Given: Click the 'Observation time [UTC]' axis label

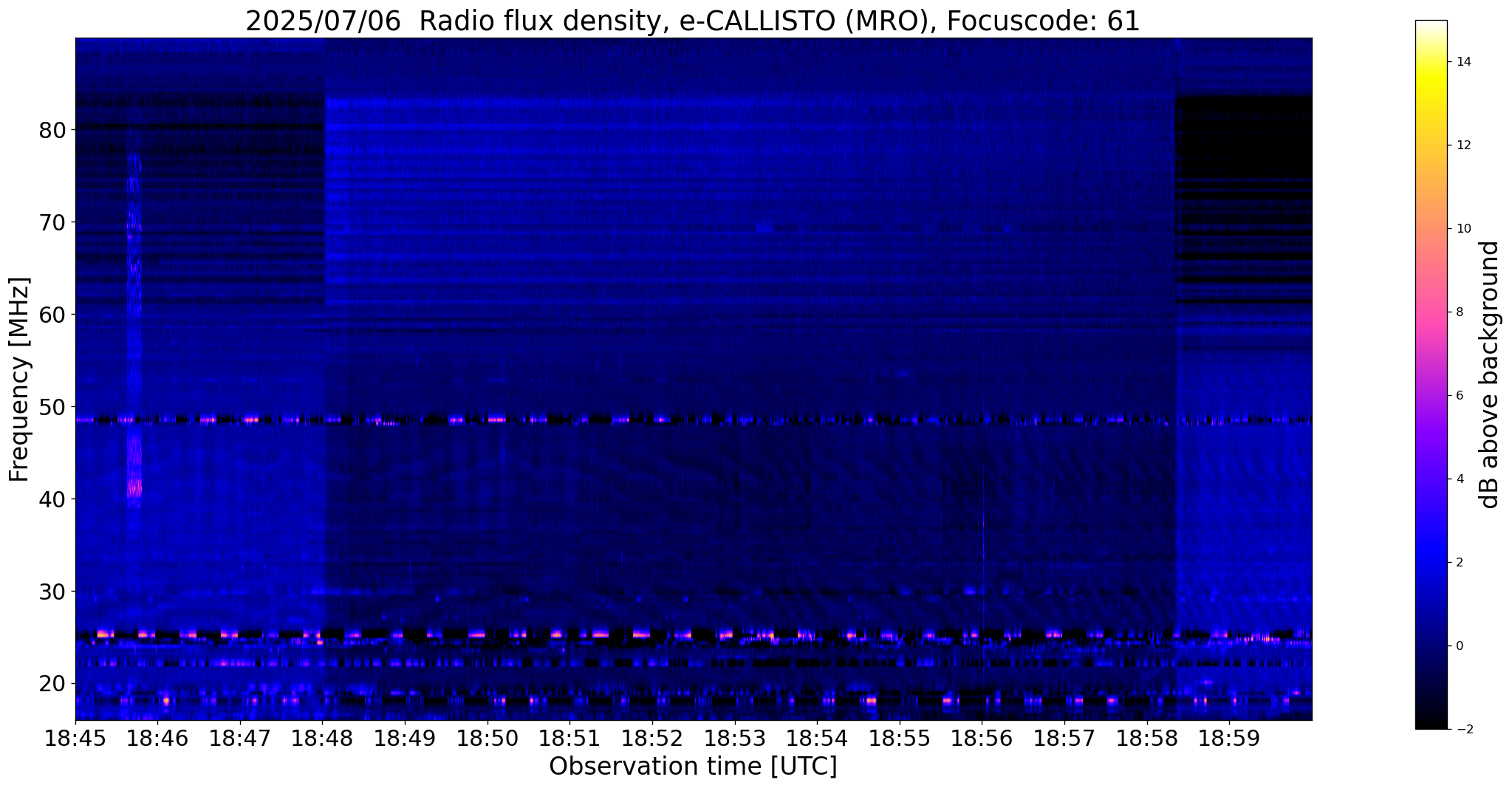Looking at the screenshot, I should click(x=693, y=767).
